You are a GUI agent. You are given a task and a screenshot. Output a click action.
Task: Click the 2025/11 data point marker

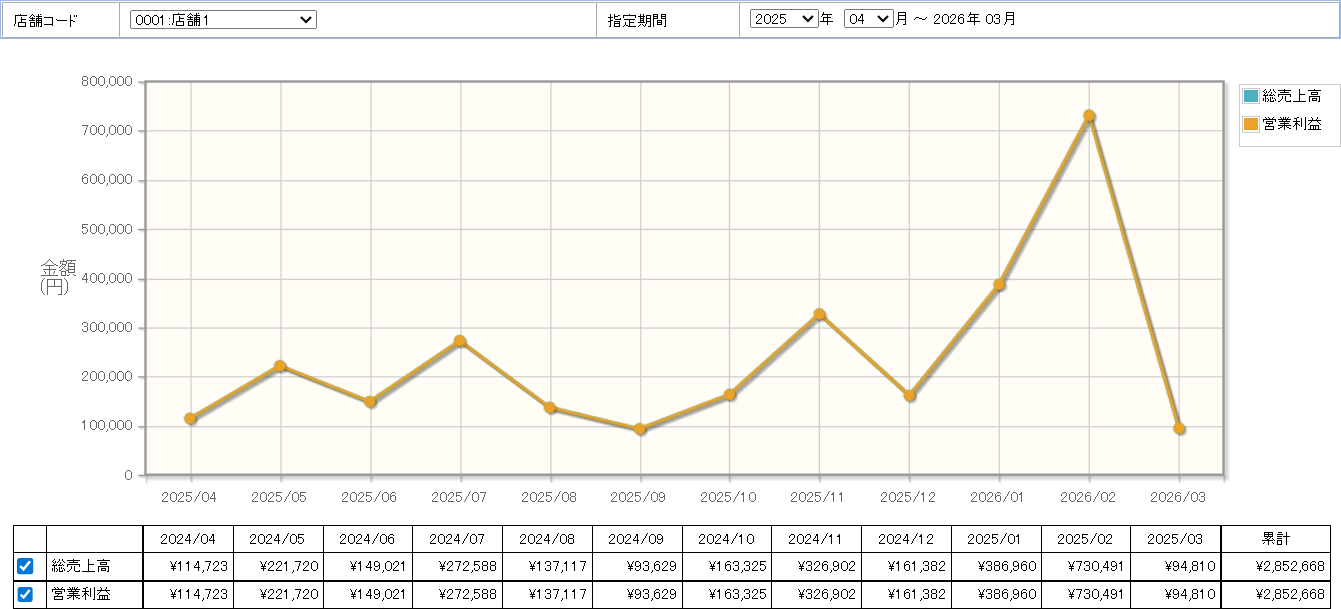click(819, 315)
